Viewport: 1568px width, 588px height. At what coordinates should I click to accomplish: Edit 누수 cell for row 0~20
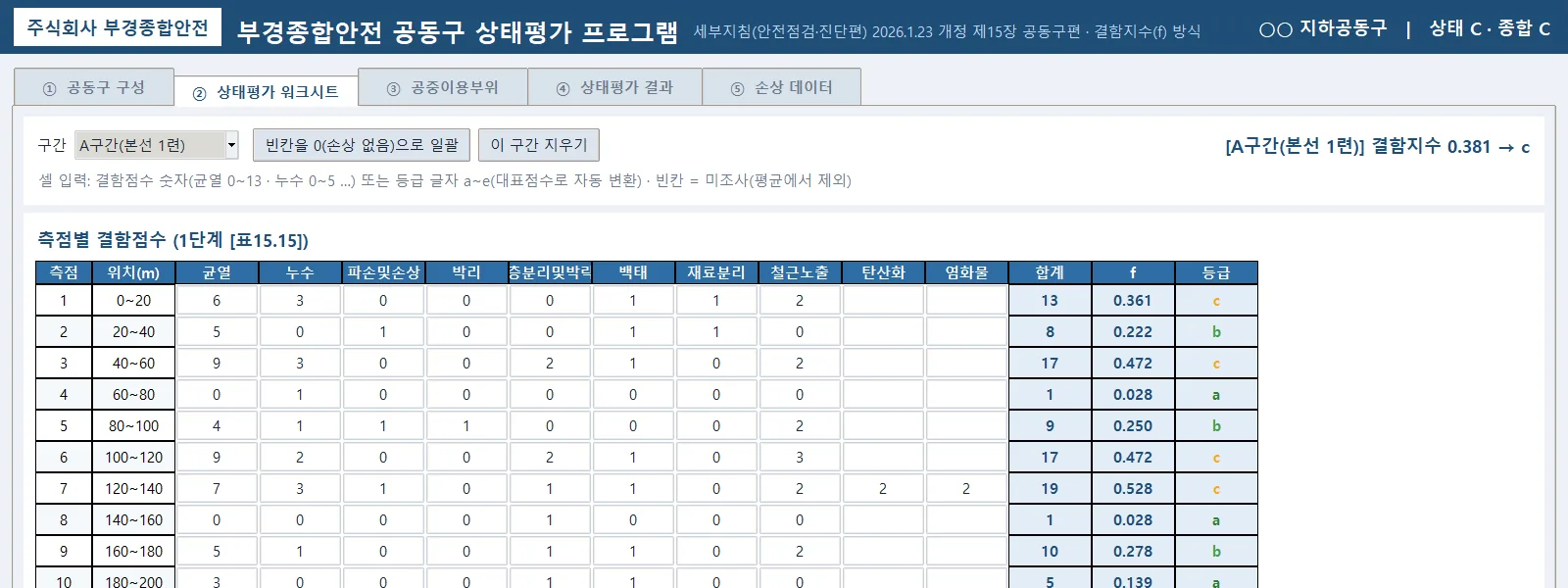click(x=300, y=300)
